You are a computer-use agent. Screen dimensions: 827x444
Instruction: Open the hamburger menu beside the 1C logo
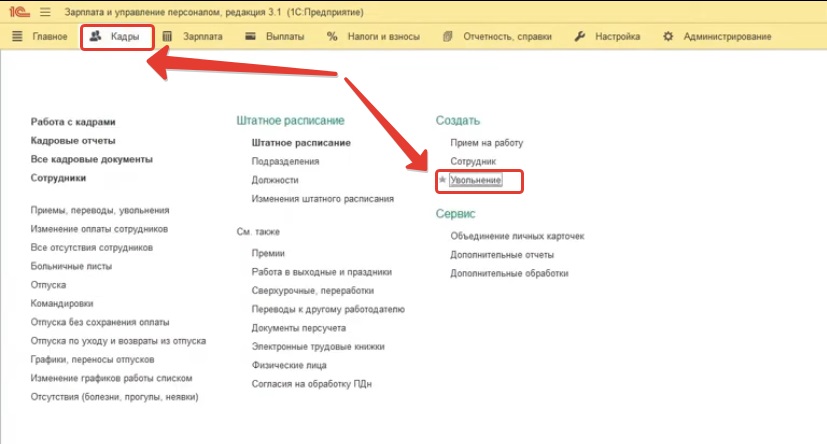[45, 11]
